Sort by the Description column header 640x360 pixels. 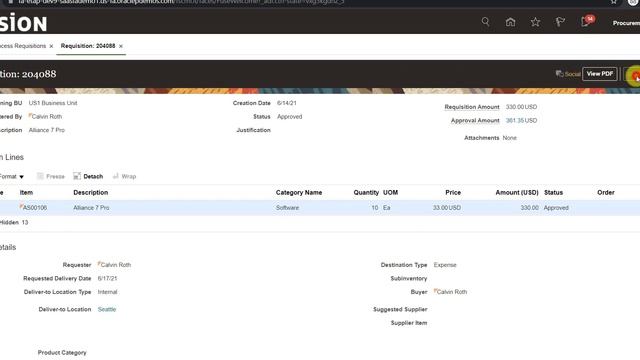[x=91, y=192]
